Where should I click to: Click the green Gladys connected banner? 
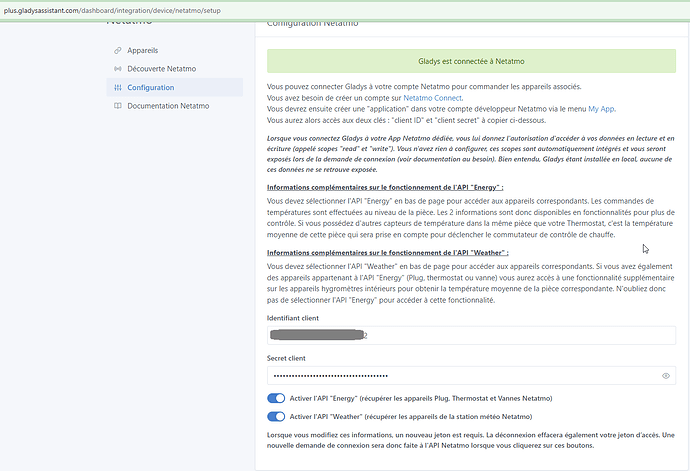(471, 62)
